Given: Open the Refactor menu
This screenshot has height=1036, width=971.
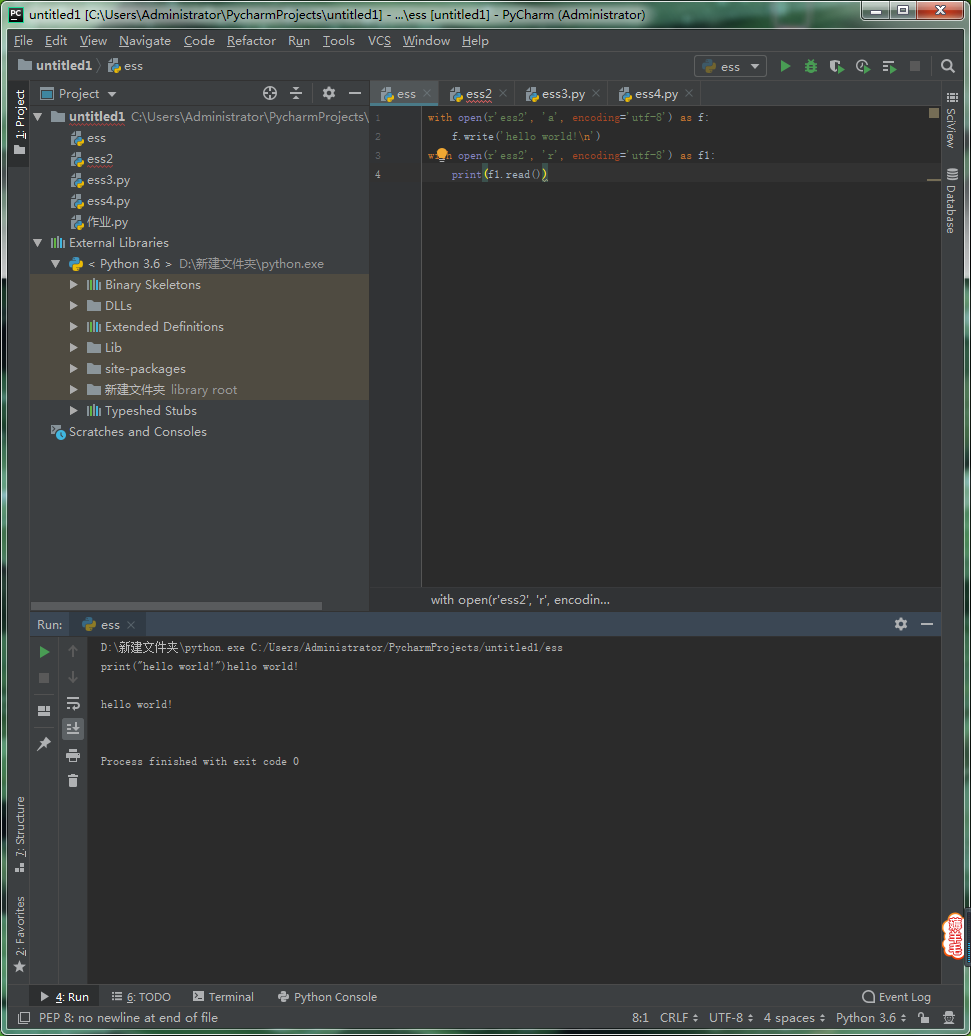Looking at the screenshot, I should (251, 41).
